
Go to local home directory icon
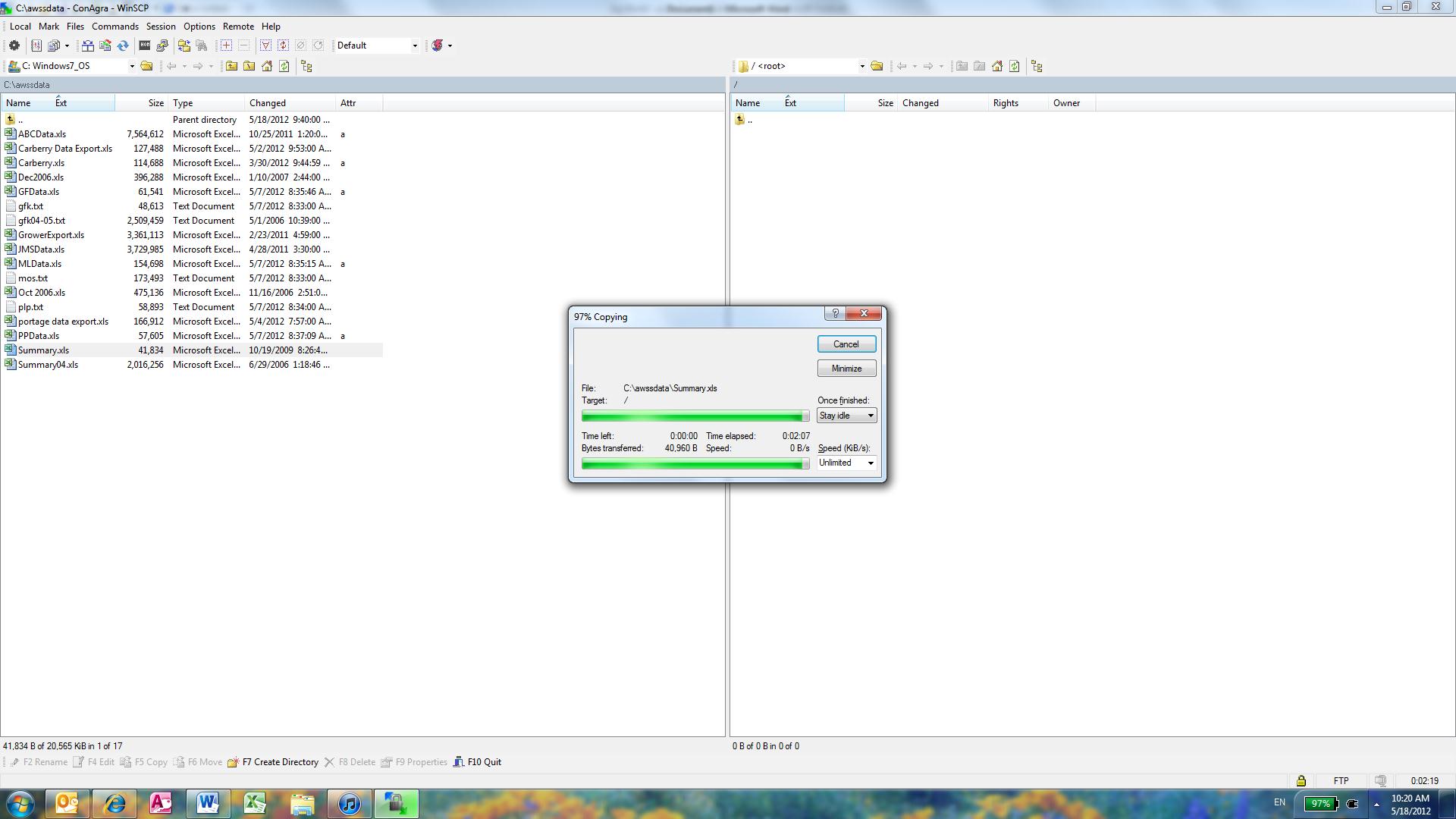[267, 66]
